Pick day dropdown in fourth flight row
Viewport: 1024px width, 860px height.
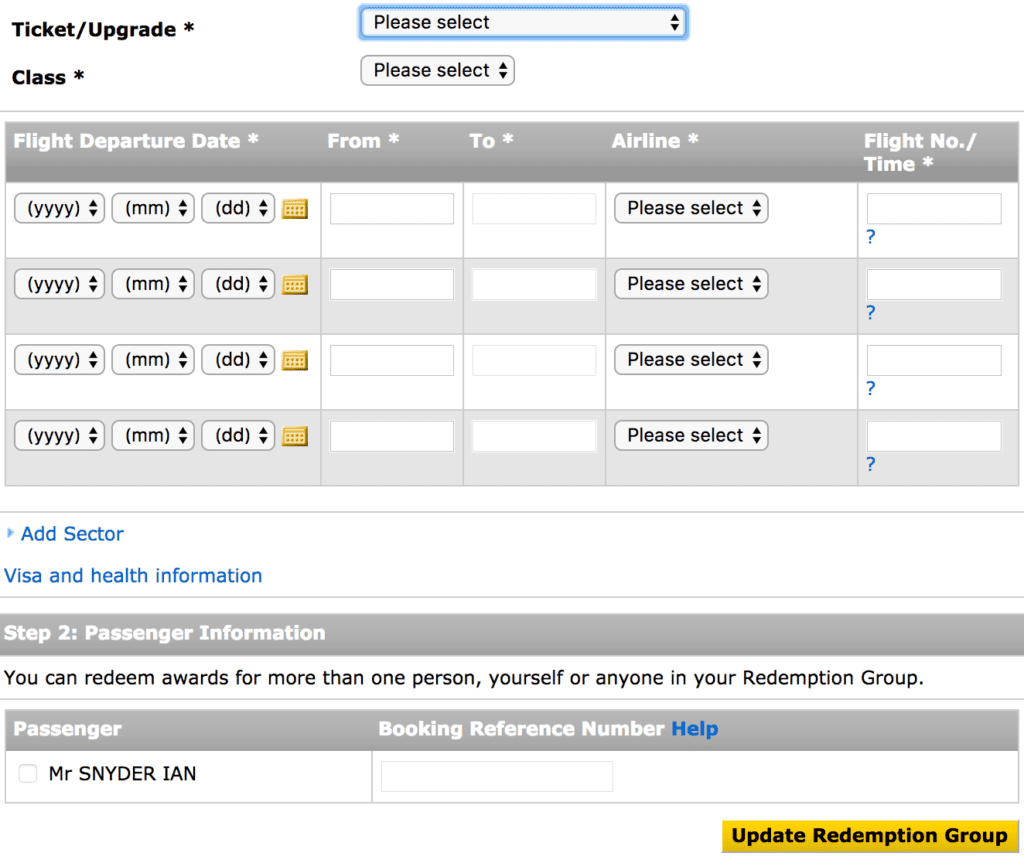238,436
